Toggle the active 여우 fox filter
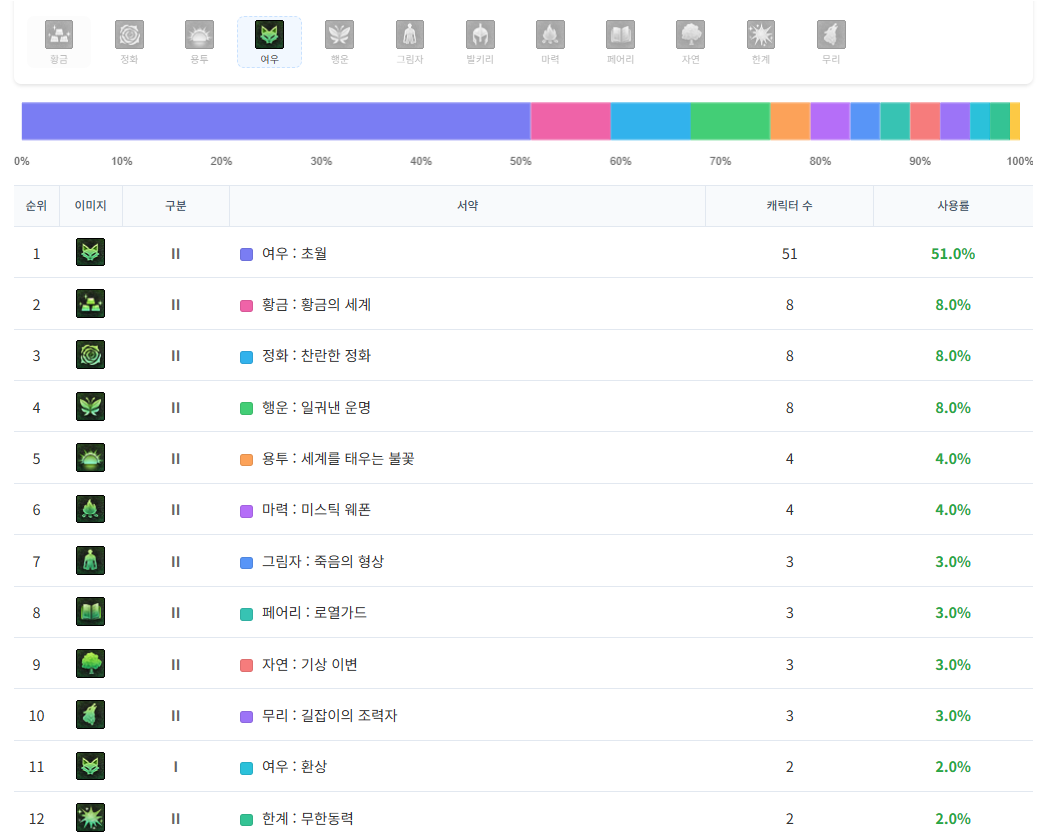The height and width of the screenshot is (839, 1050). coord(269,35)
